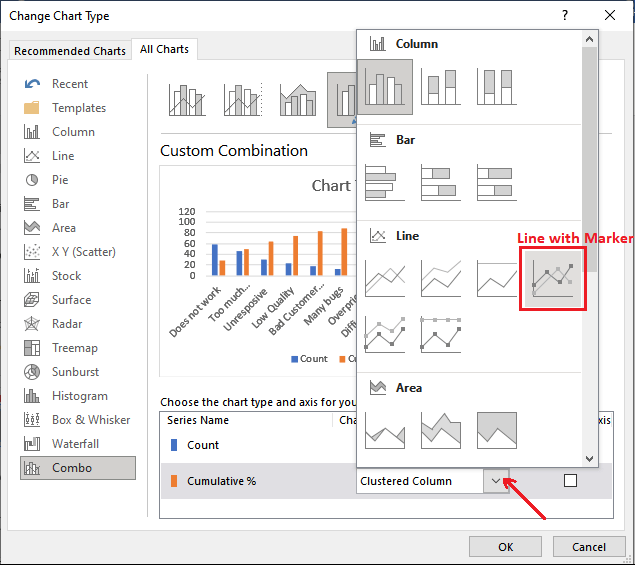Viewport: 635px width, 565px height.
Task: Click the Count legend entry in preview
Action: click(x=309, y=359)
